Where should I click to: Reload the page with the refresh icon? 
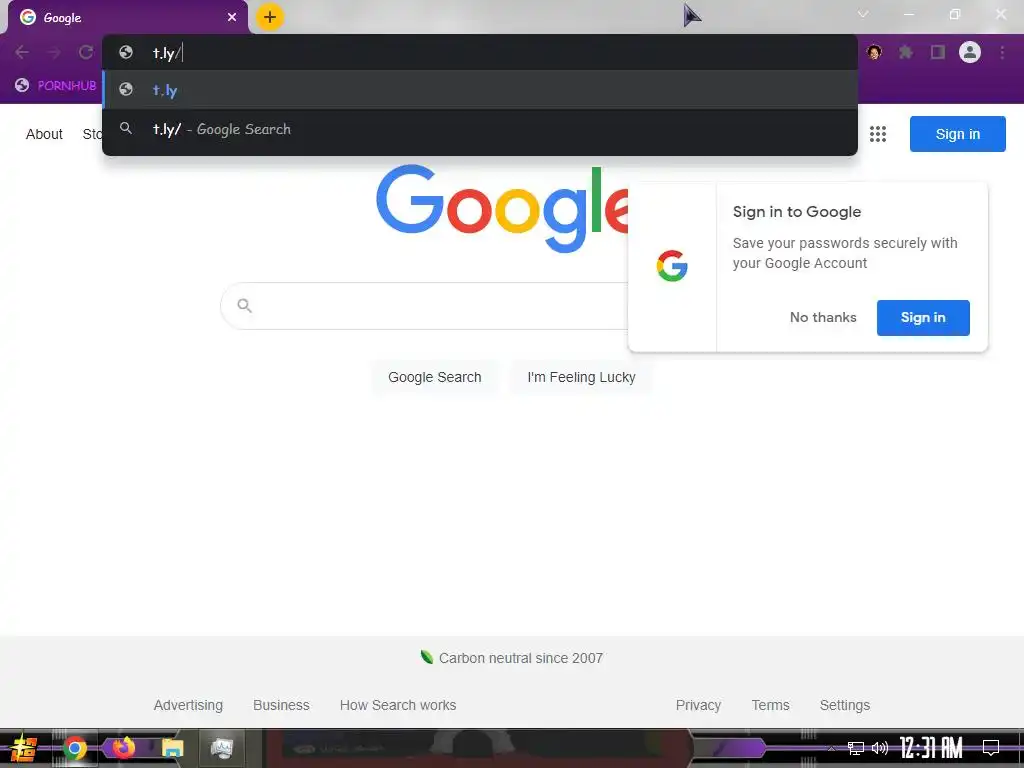pyautogui.click(x=86, y=52)
